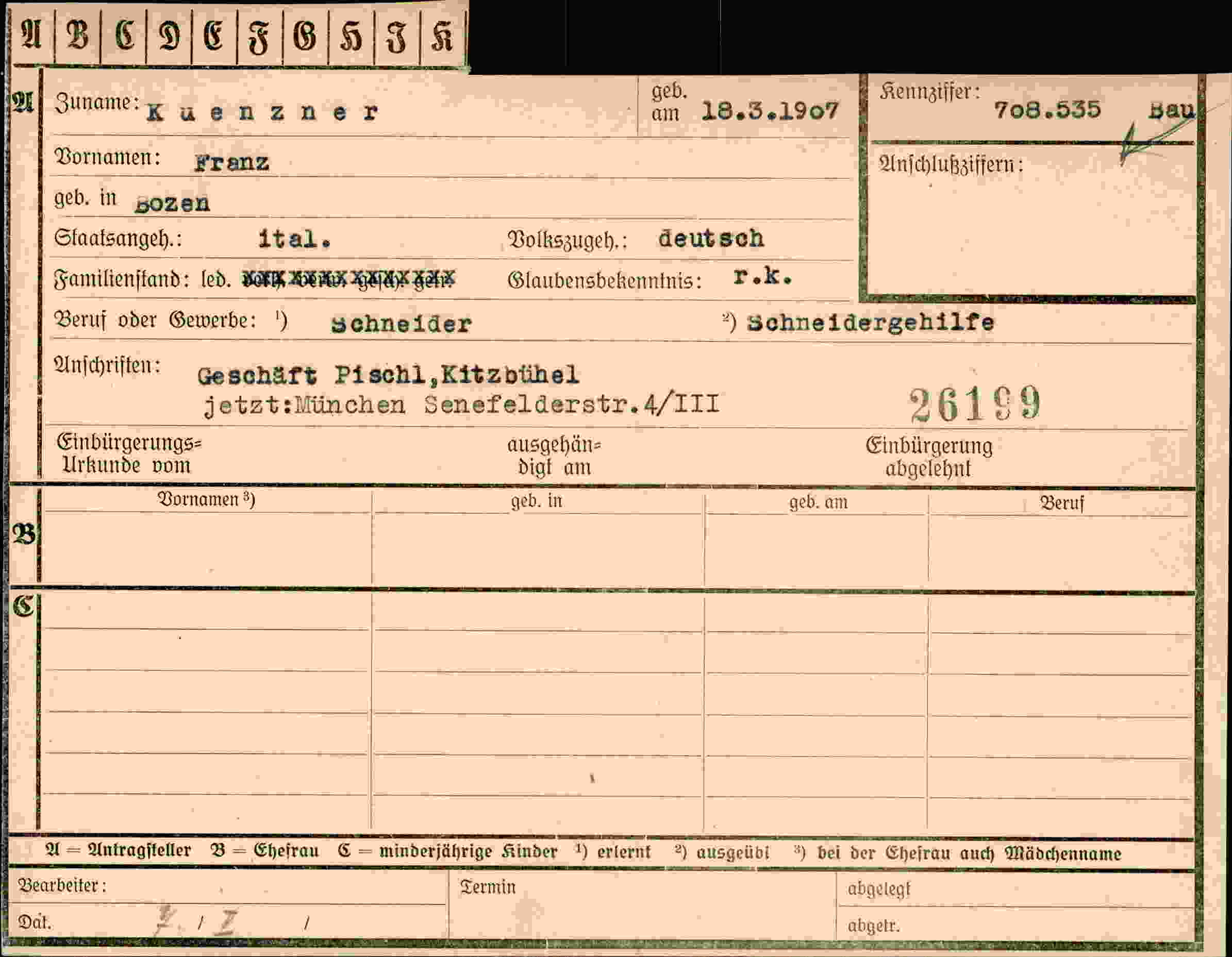Click the footnote 'bei der Ehefrau auch Mädchenname'
The height and width of the screenshot is (957, 1232).
point(969,853)
